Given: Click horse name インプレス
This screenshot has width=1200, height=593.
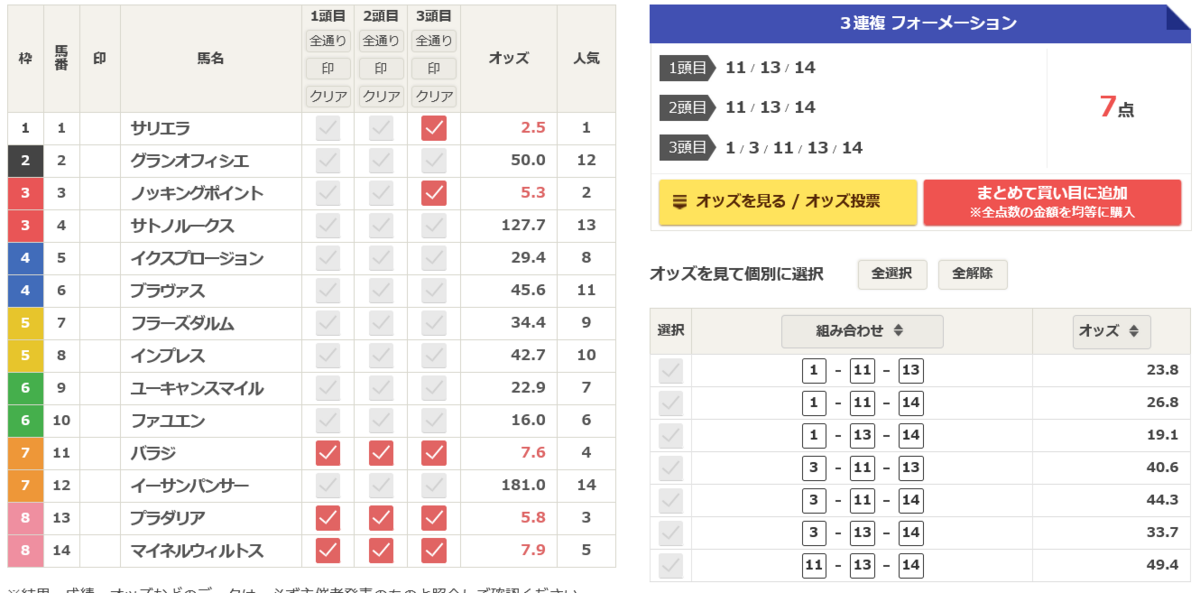Looking at the screenshot, I should pyautogui.click(x=168, y=355).
